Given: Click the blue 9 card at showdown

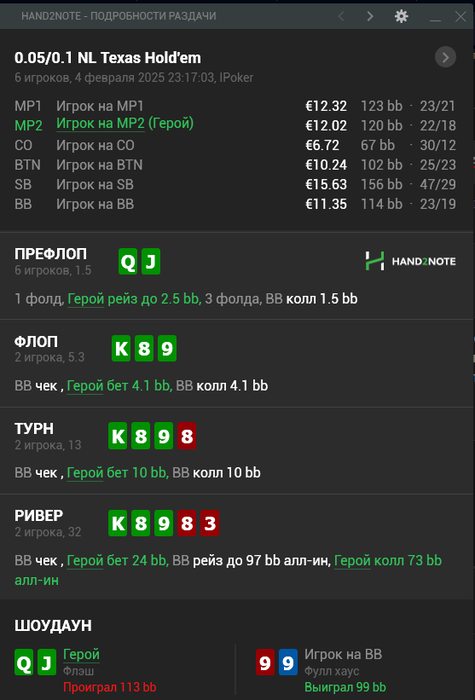Looking at the screenshot, I should pyautogui.click(x=288, y=662).
